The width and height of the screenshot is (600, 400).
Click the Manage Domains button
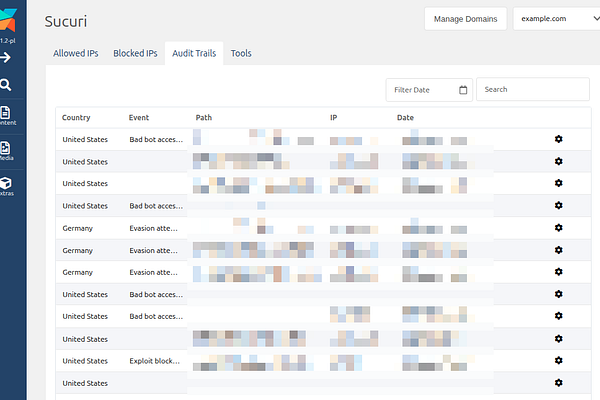pyautogui.click(x=465, y=19)
